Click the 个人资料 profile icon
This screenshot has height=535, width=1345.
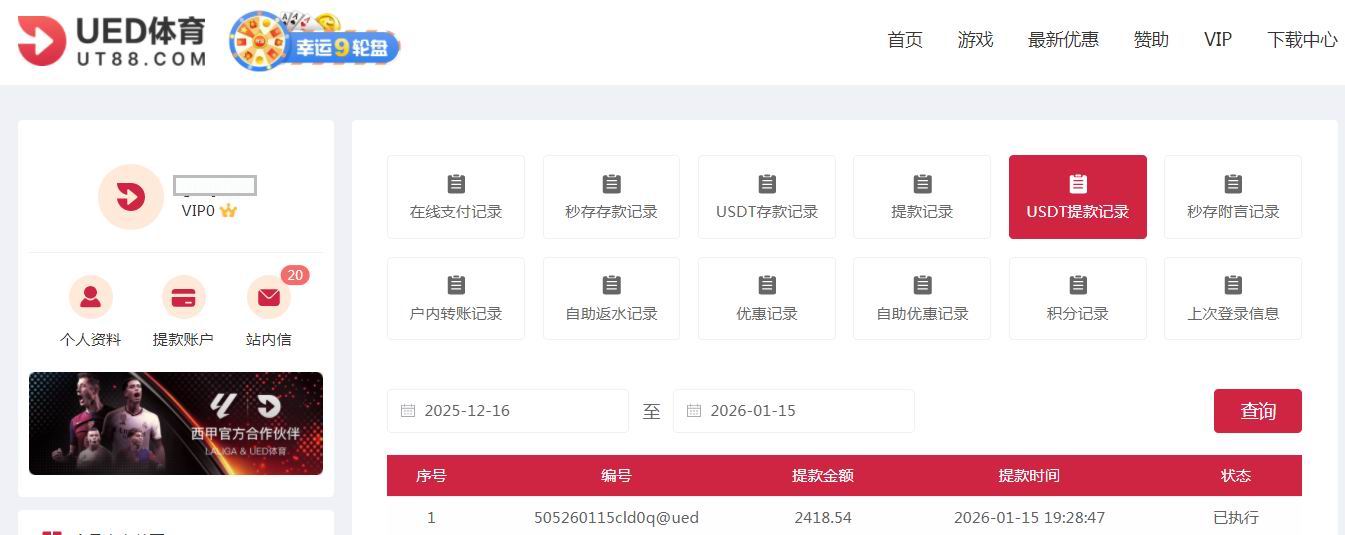click(x=90, y=297)
